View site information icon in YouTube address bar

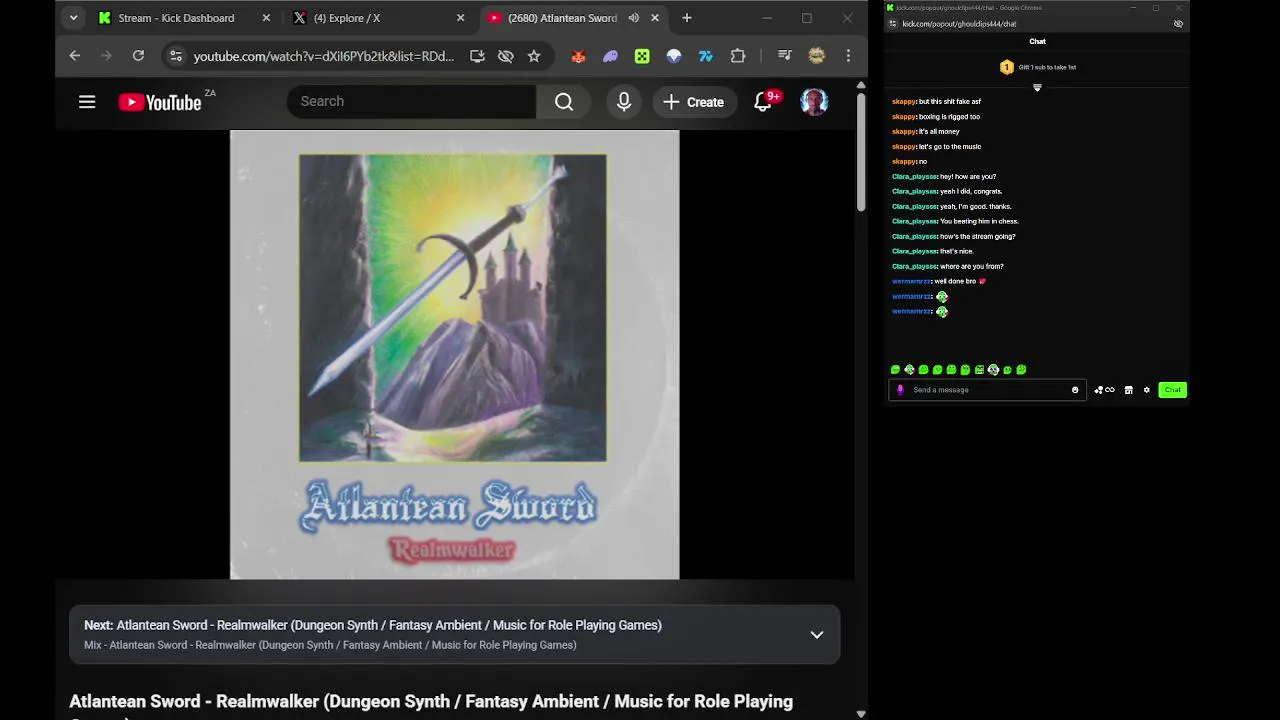[x=175, y=56]
